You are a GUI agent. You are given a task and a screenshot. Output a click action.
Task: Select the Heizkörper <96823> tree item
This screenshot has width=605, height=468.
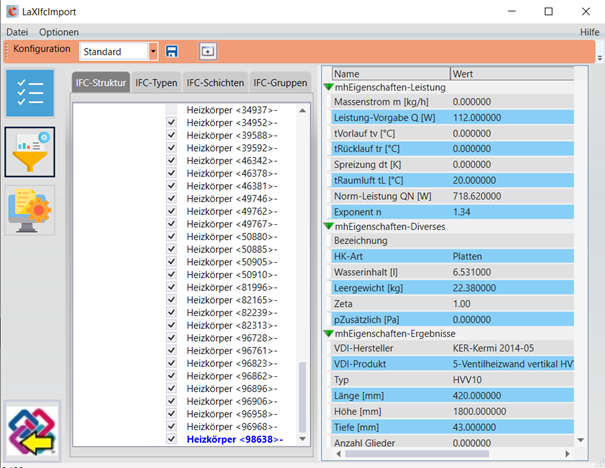tap(232, 363)
